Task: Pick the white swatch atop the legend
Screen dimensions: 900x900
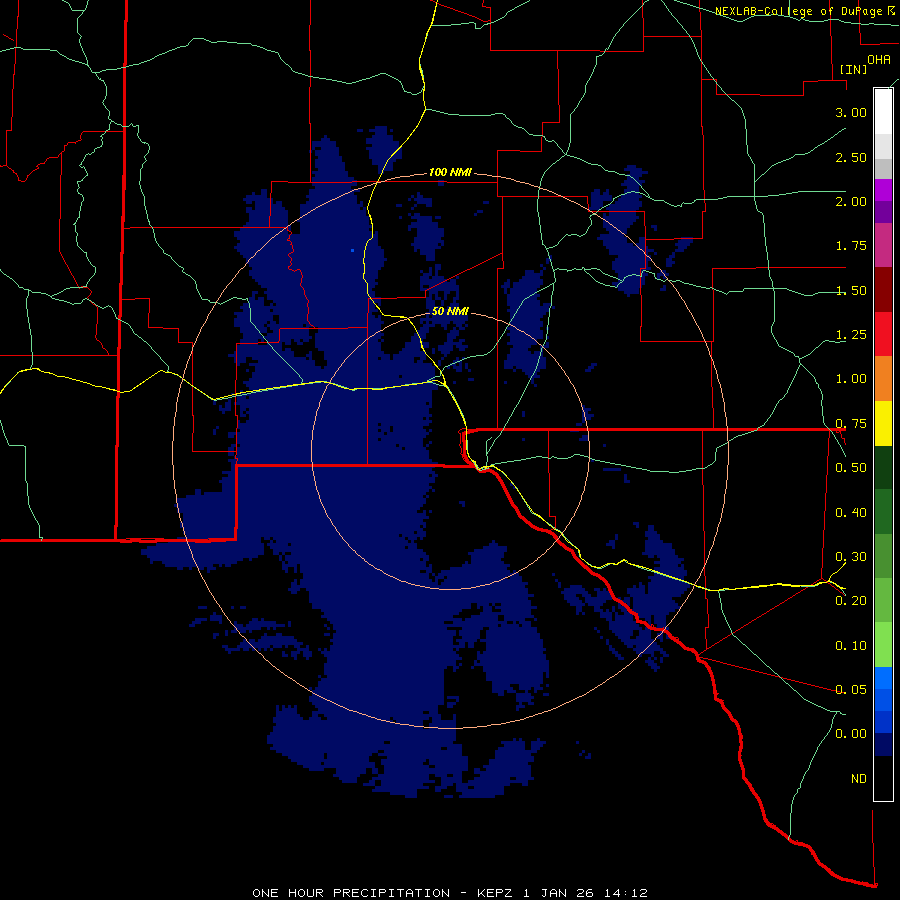Action: point(883,111)
